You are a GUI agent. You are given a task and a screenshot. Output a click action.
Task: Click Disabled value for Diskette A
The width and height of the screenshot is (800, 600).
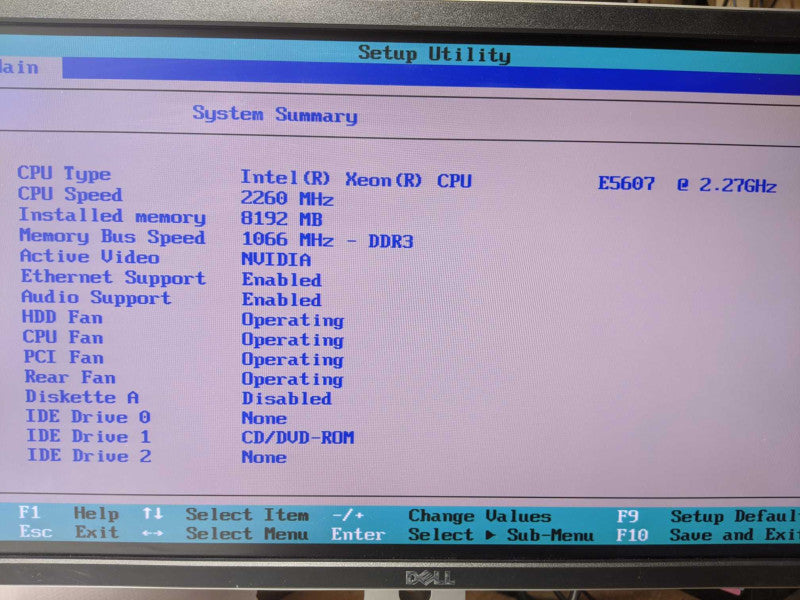(287, 398)
